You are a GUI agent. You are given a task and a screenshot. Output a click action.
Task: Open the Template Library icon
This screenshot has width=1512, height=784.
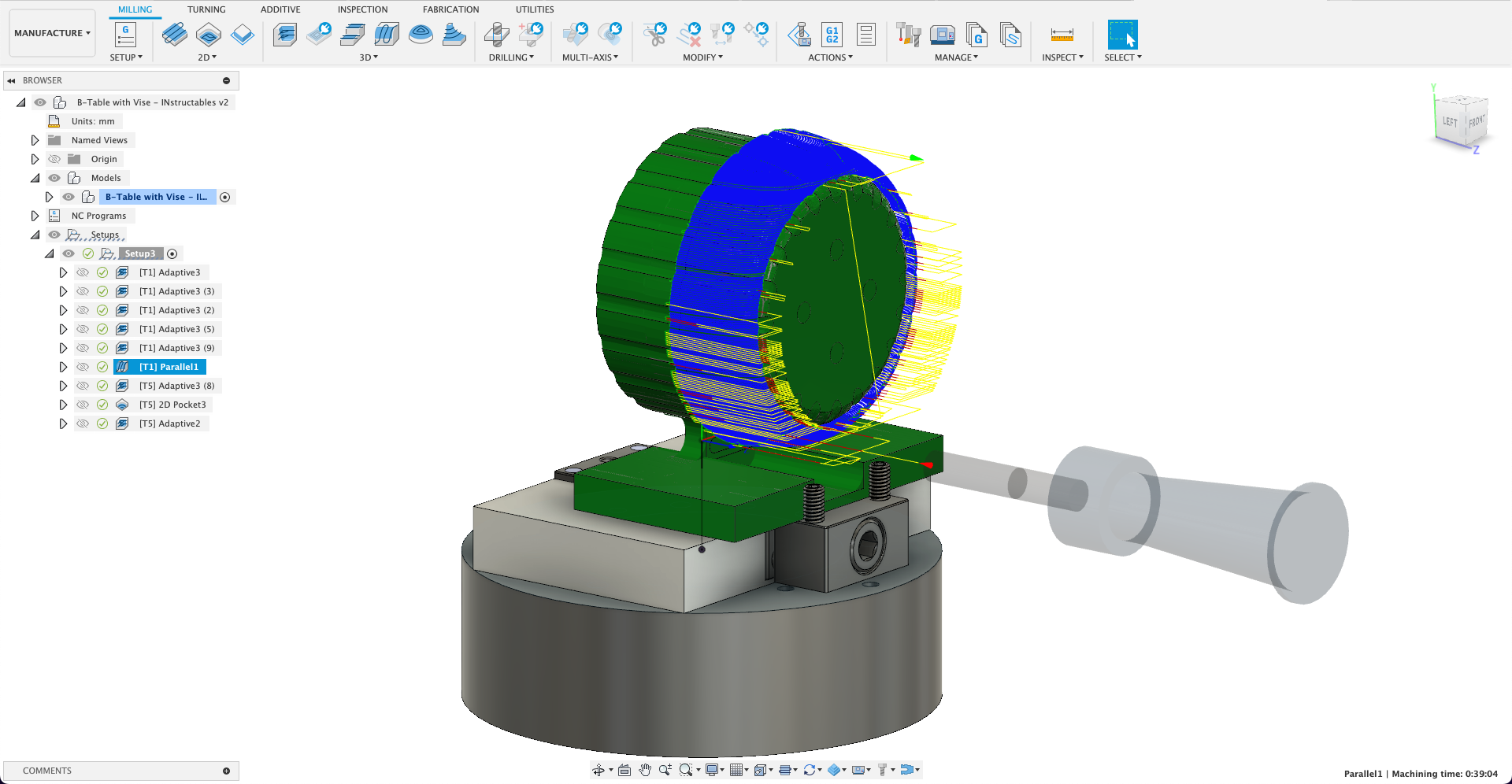pos(1010,35)
